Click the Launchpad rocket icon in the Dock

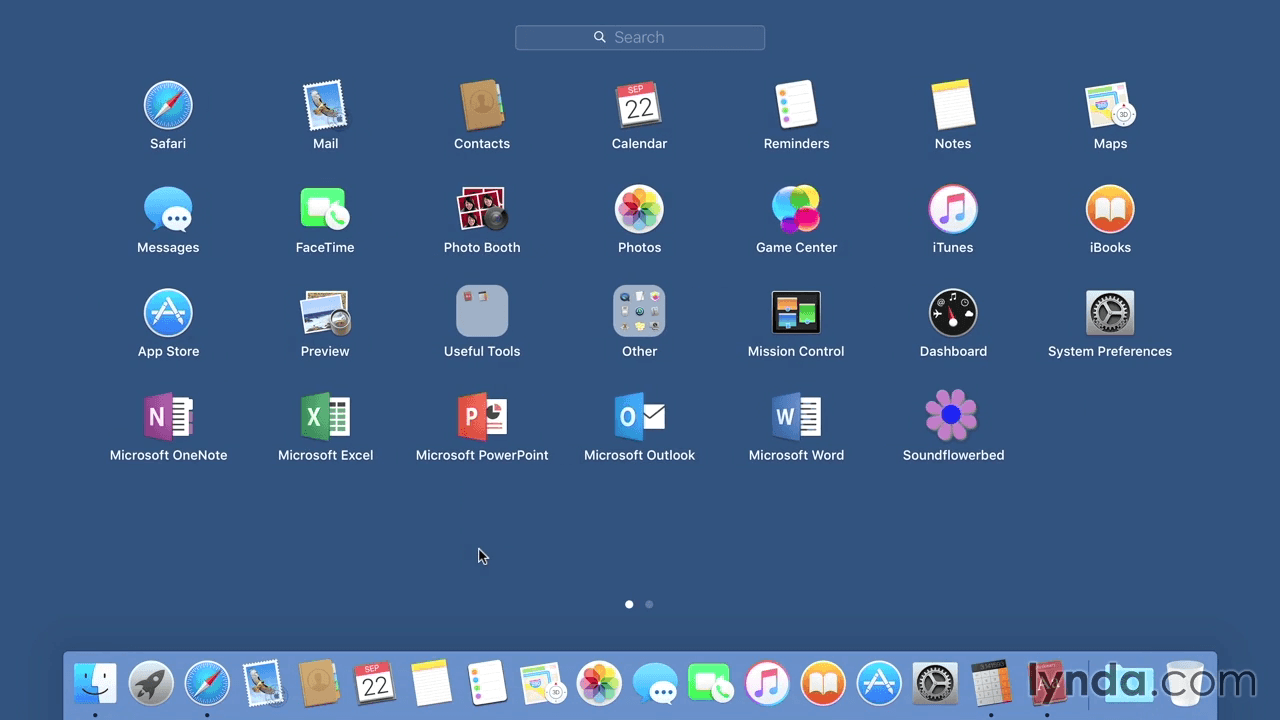pyautogui.click(x=151, y=684)
